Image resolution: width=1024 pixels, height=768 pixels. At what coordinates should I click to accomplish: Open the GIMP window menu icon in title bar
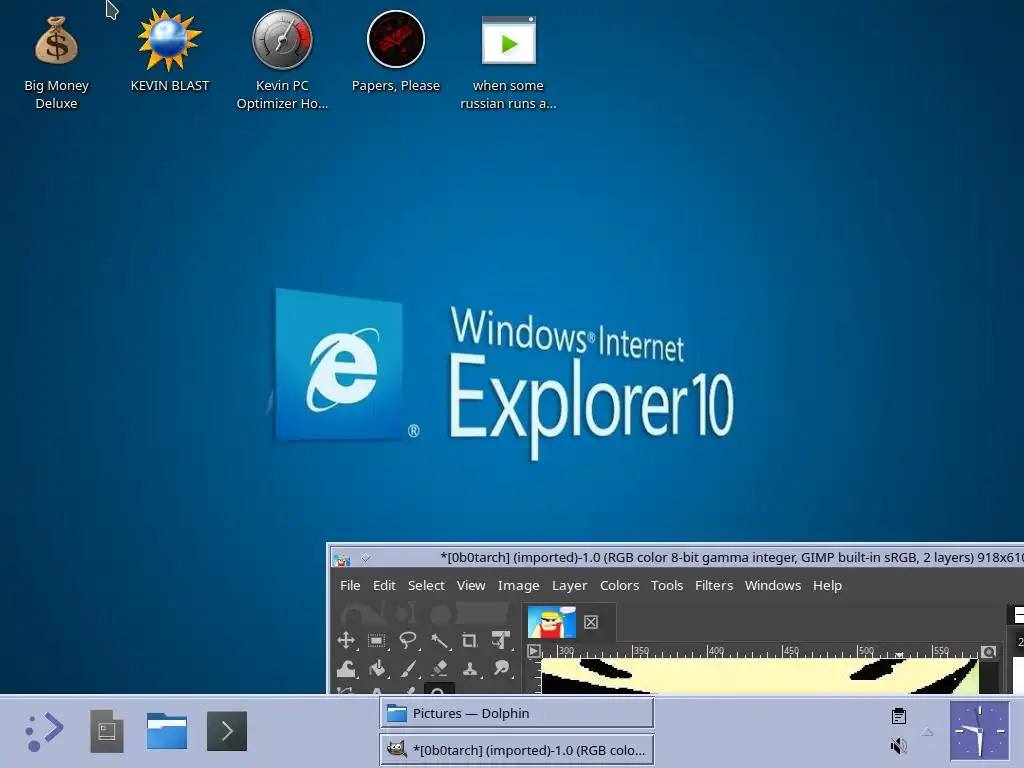click(342, 558)
